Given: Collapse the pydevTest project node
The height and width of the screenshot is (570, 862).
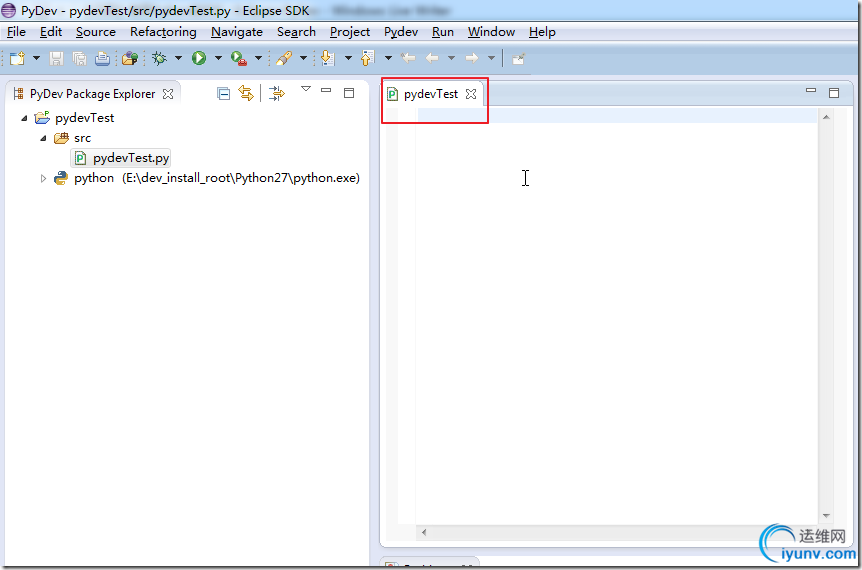Looking at the screenshot, I should pyautogui.click(x=24, y=118).
